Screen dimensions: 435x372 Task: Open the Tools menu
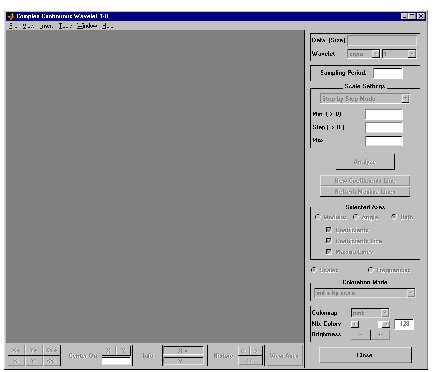click(x=65, y=26)
